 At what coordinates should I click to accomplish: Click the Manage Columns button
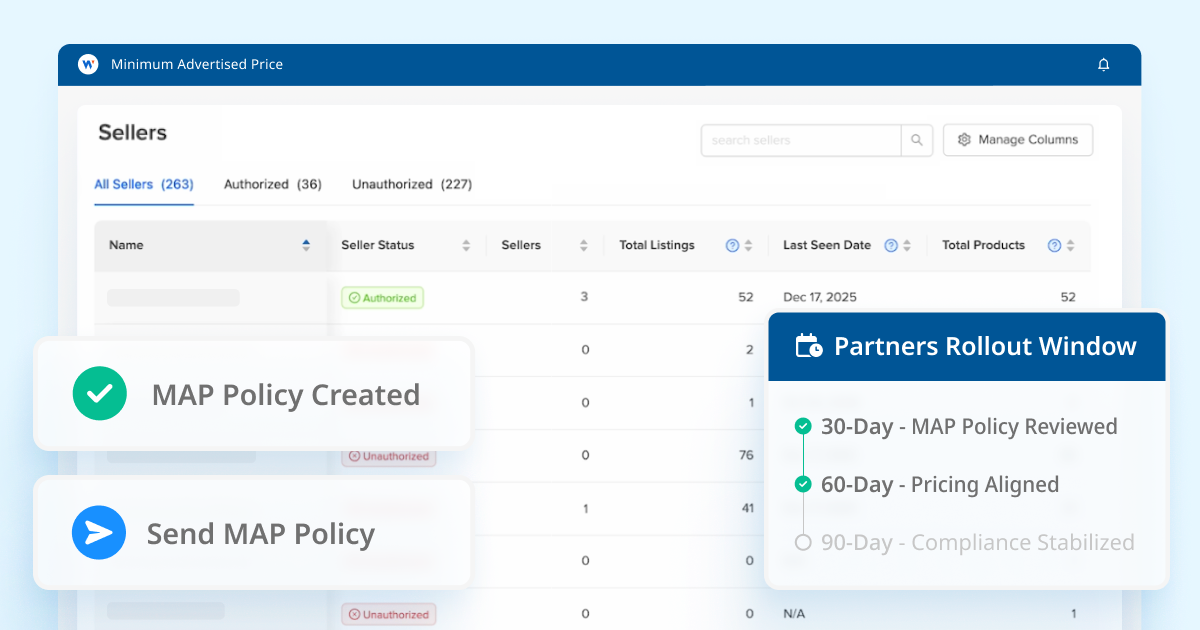[x=1017, y=140]
